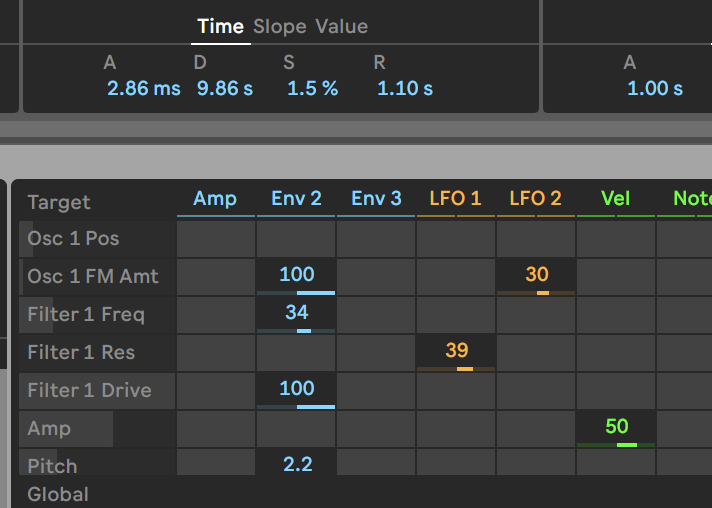Viewport: 712px width, 508px height.
Task: Click the Attack 1.00 s value
Action: 655,88
